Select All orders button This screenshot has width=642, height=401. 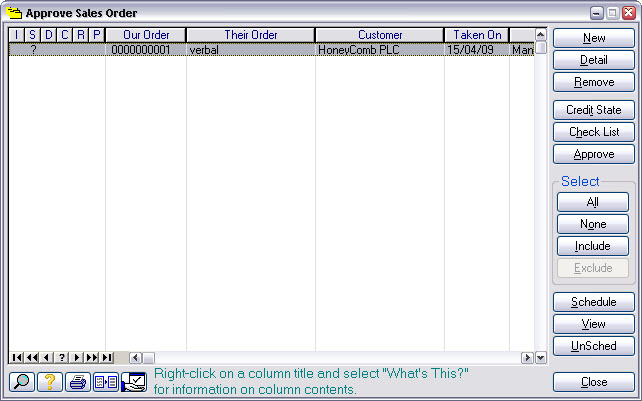point(592,202)
